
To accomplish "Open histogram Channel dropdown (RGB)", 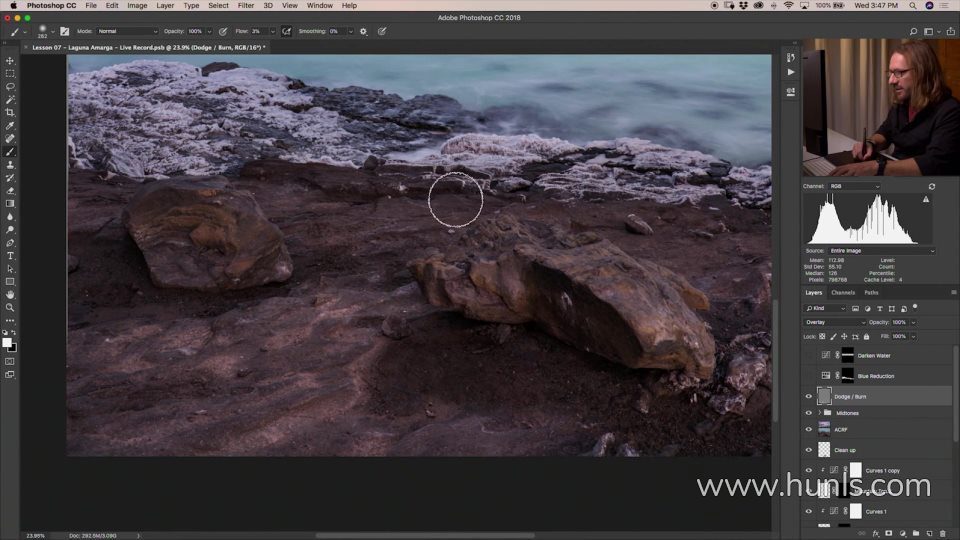I will [855, 186].
